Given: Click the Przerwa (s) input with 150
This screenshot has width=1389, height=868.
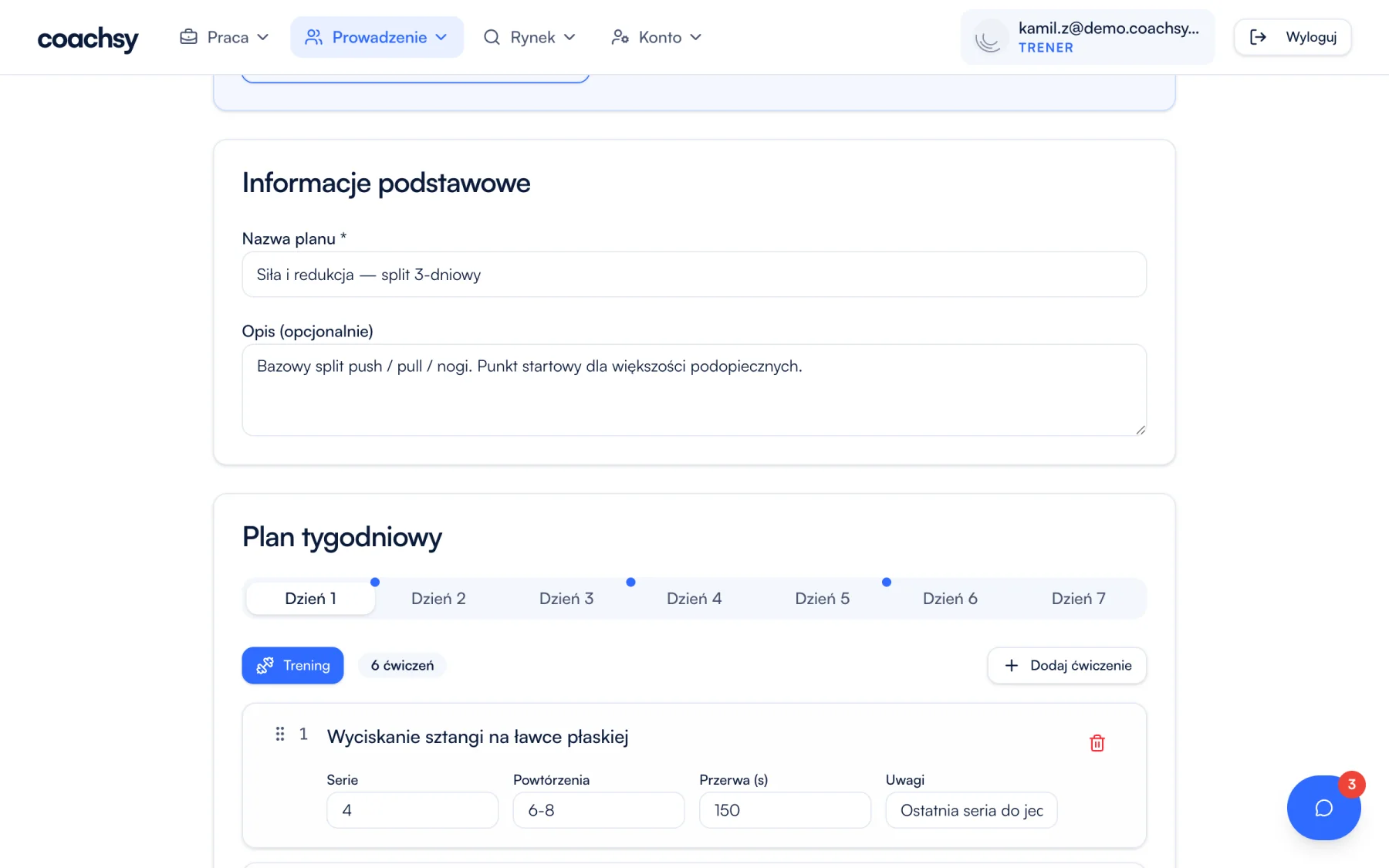Looking at the screenshot, I should 786,810.
